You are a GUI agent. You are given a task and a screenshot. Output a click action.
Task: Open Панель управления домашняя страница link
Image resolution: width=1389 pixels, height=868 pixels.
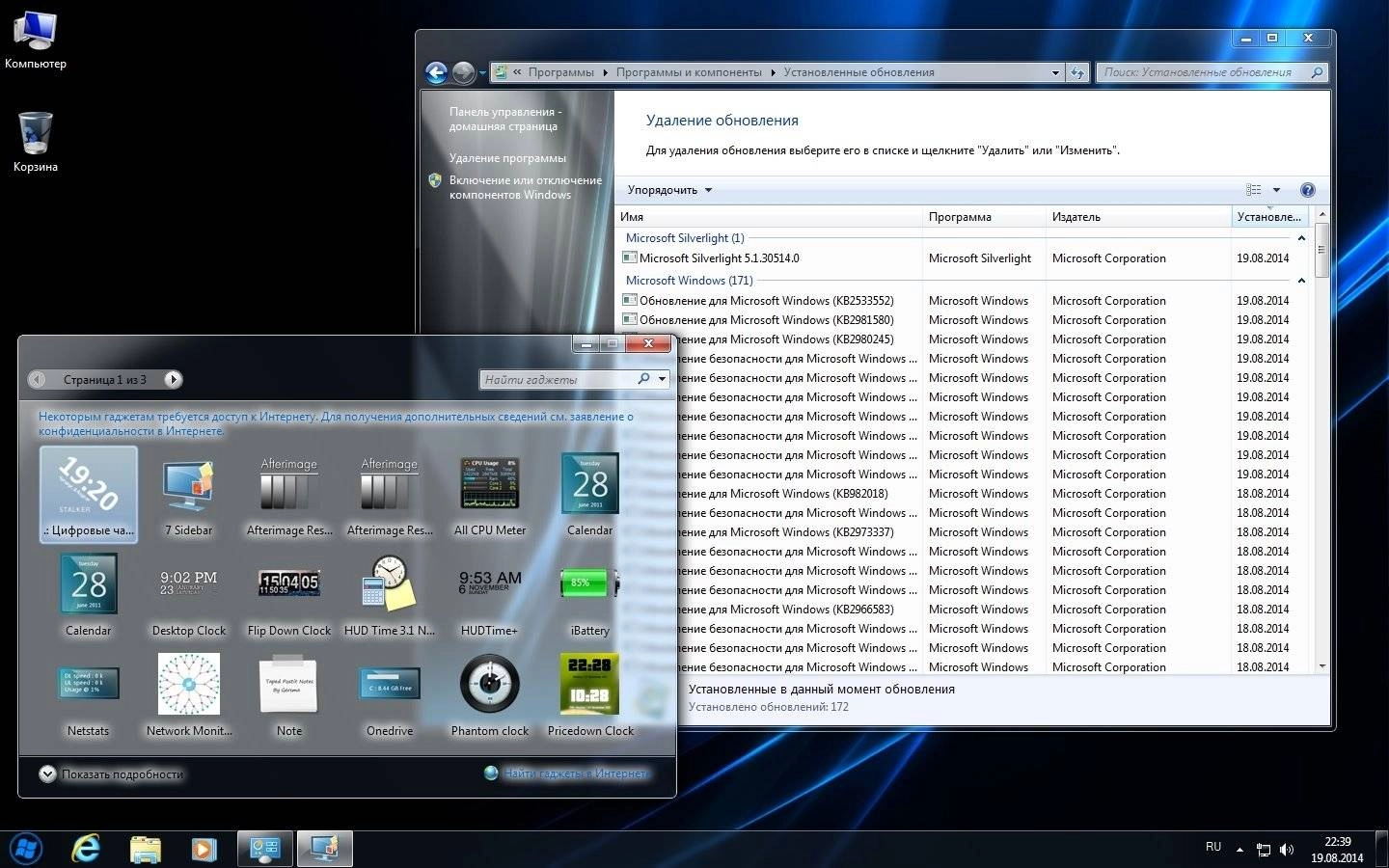tap(504, 119)
